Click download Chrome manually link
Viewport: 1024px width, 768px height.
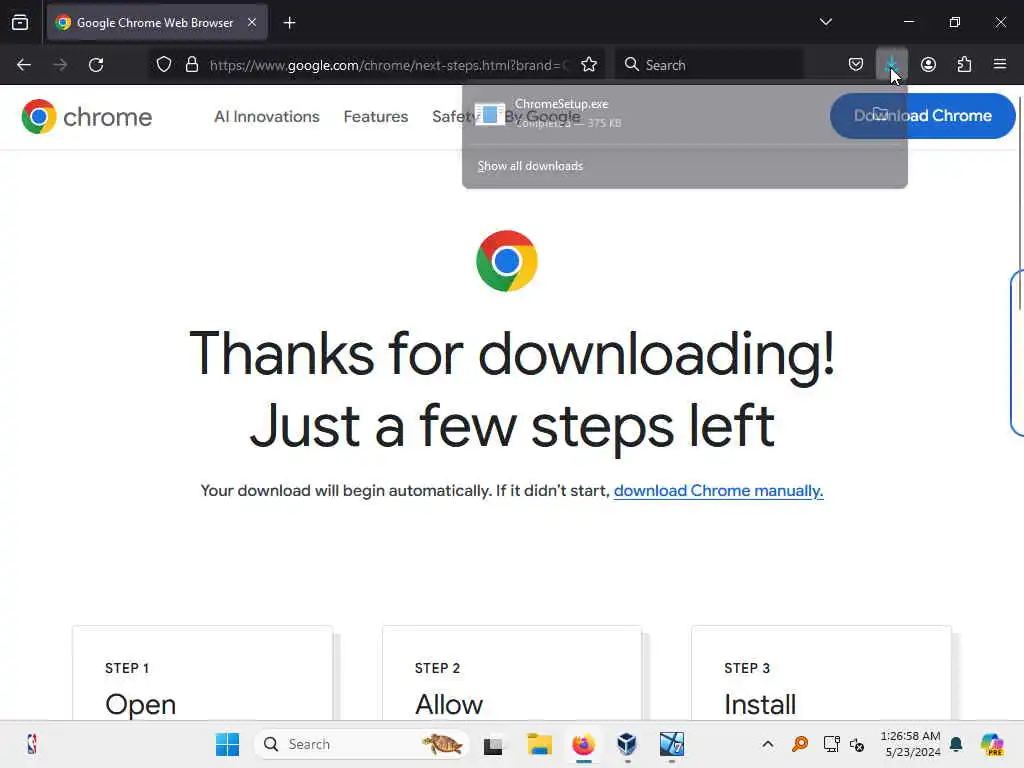[x=718, y=491]
